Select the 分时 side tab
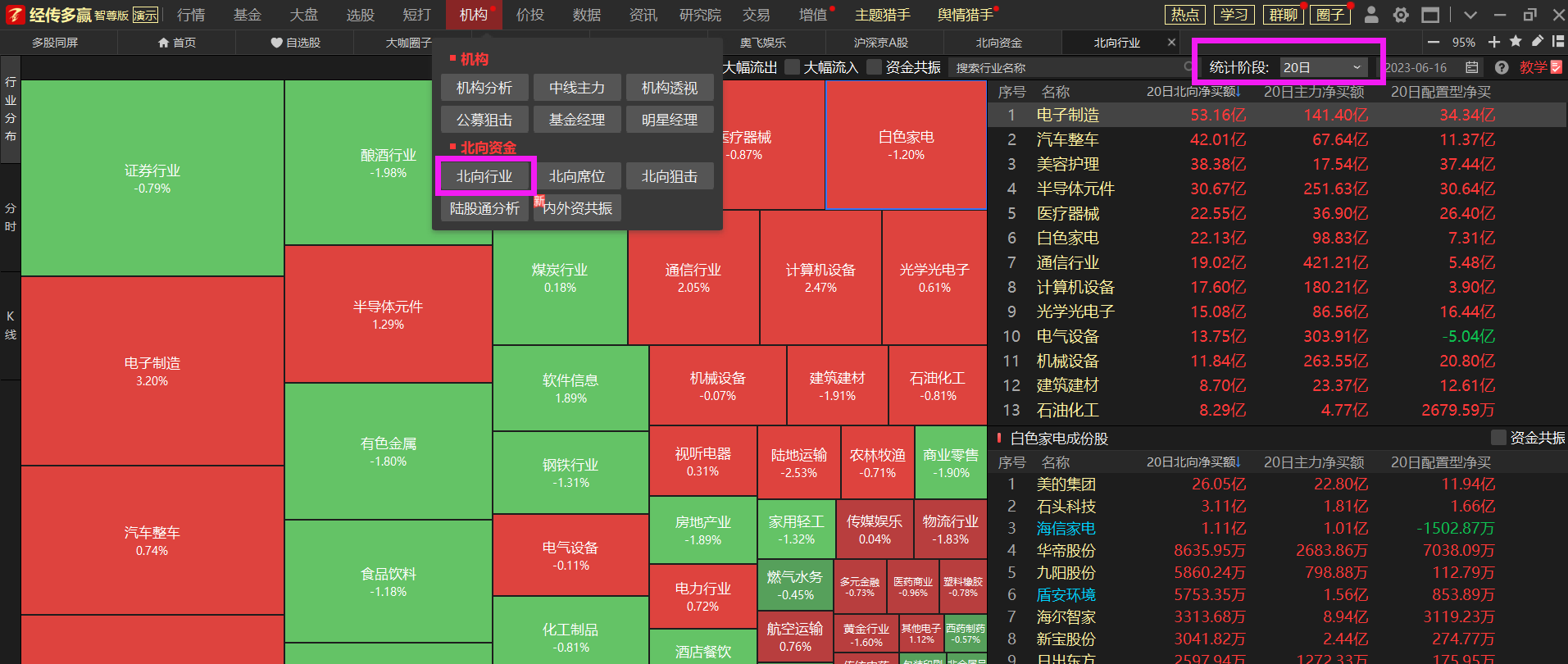This screenshot has height=664, width=1568. pos(11,217)
